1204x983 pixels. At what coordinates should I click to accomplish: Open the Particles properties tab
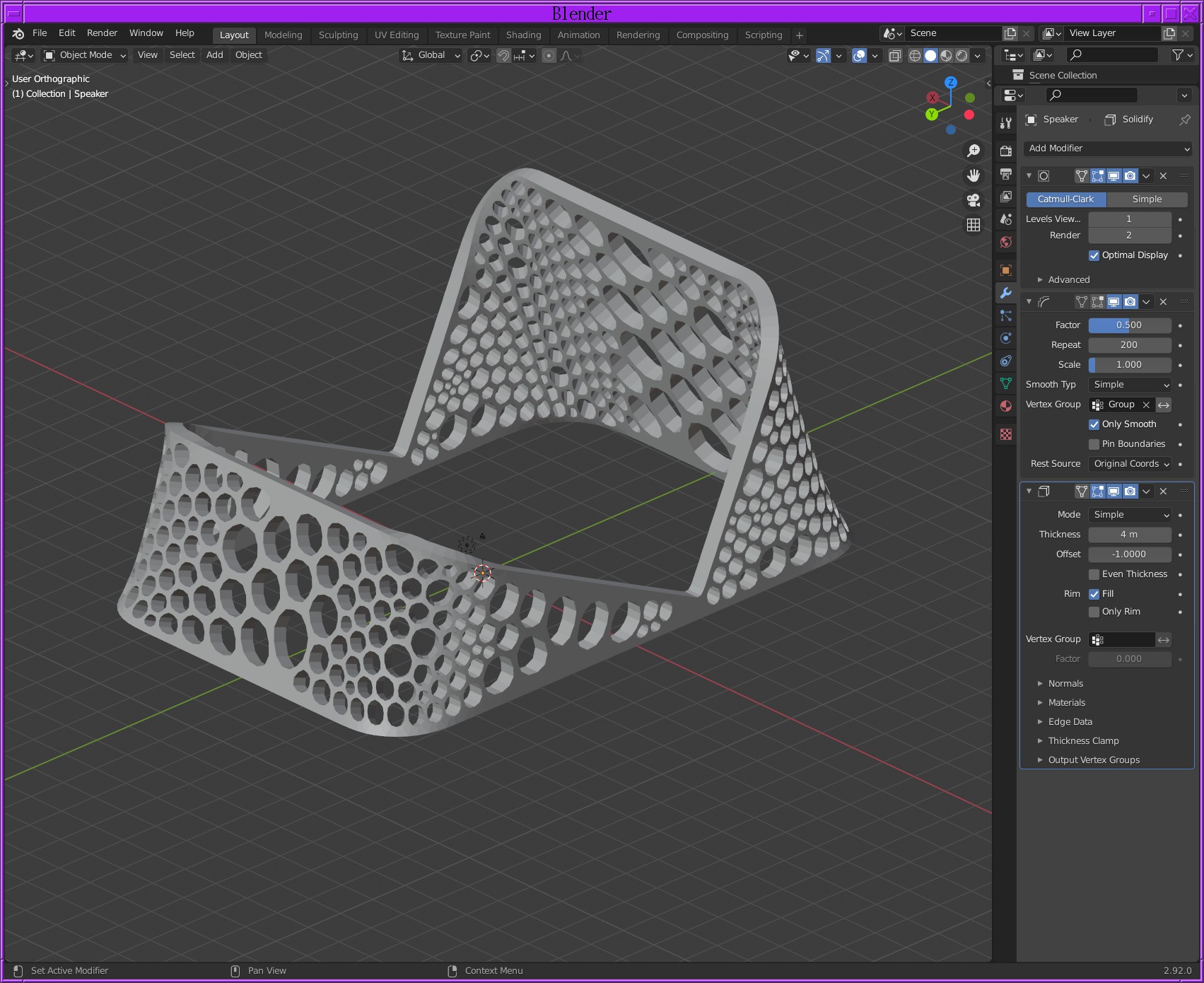[x=1005, y=315]
